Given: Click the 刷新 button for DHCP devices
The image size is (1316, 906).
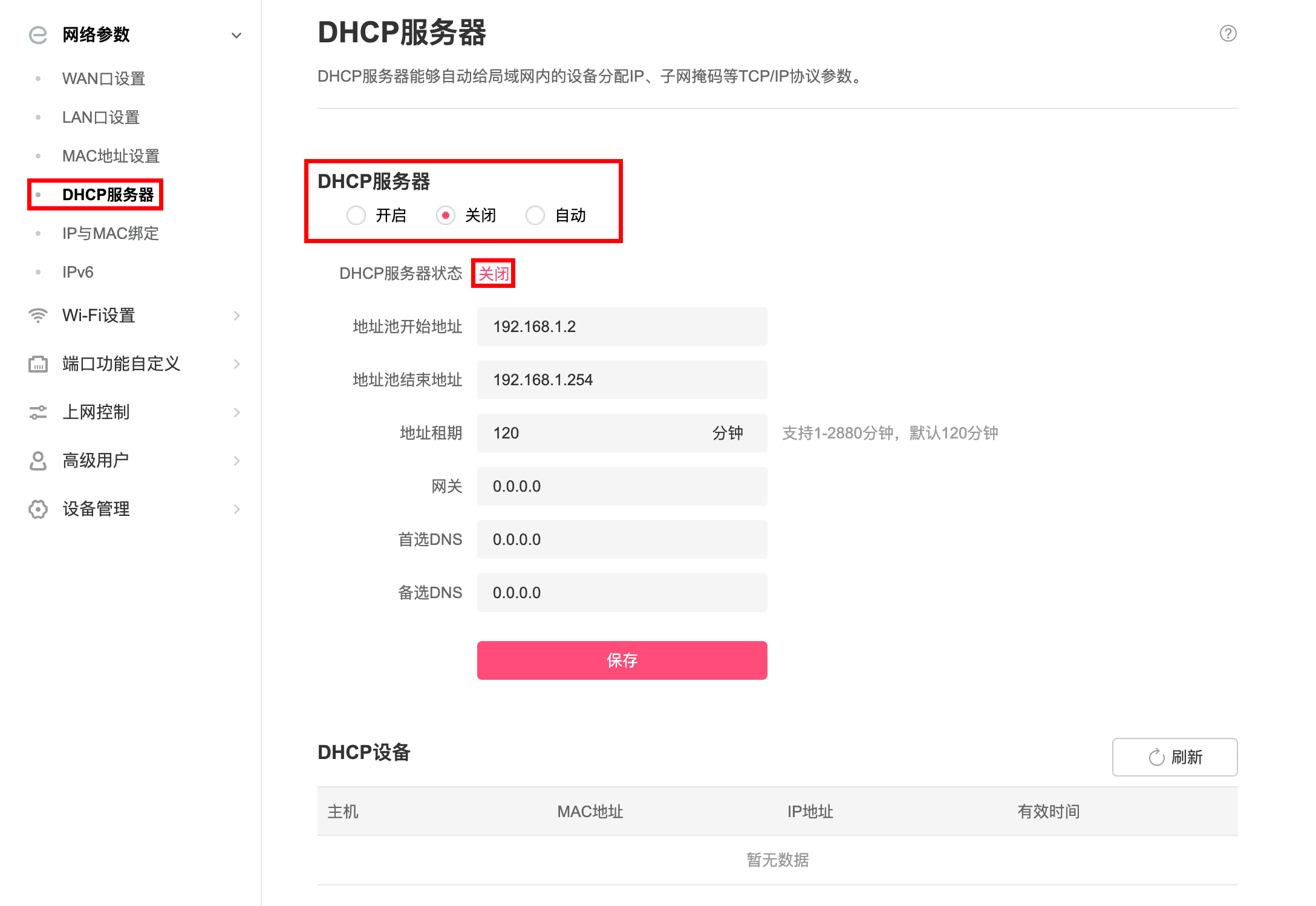Looking at the screenshot, I should click(1174, 757).
